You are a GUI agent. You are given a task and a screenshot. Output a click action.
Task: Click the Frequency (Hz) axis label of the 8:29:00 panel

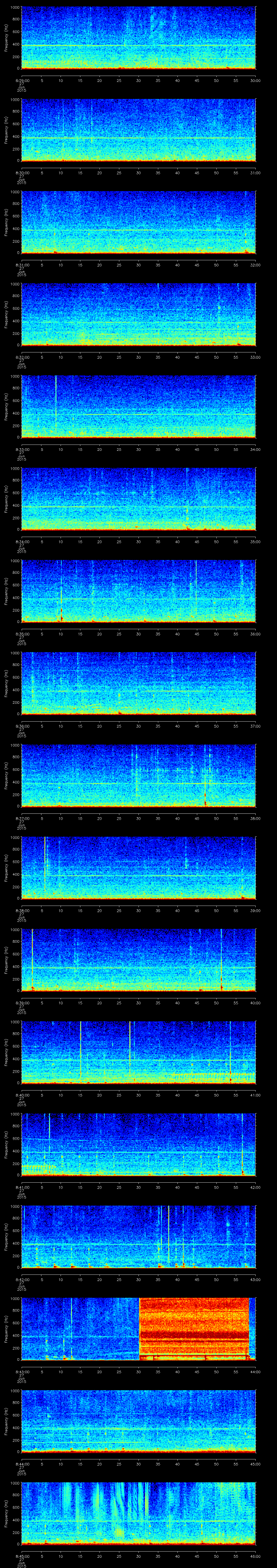click(6, 38)
